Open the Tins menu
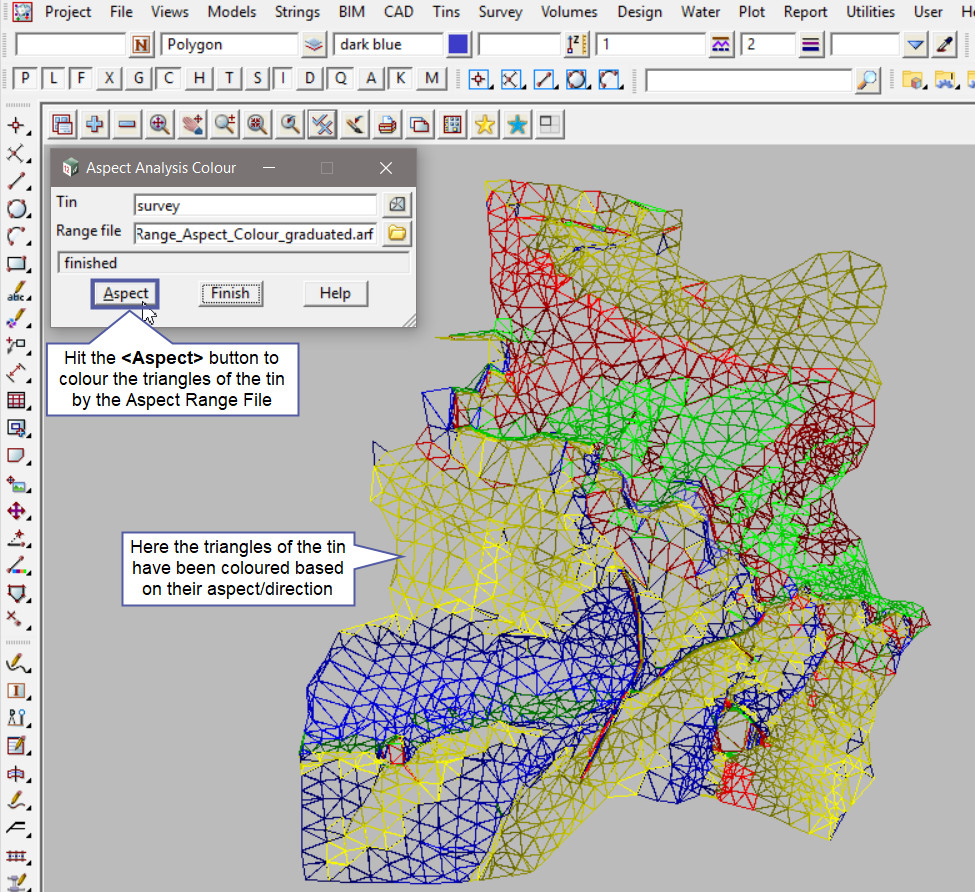Image resolution: width=975 pixels, height=892 pixels. pos(447,12)
